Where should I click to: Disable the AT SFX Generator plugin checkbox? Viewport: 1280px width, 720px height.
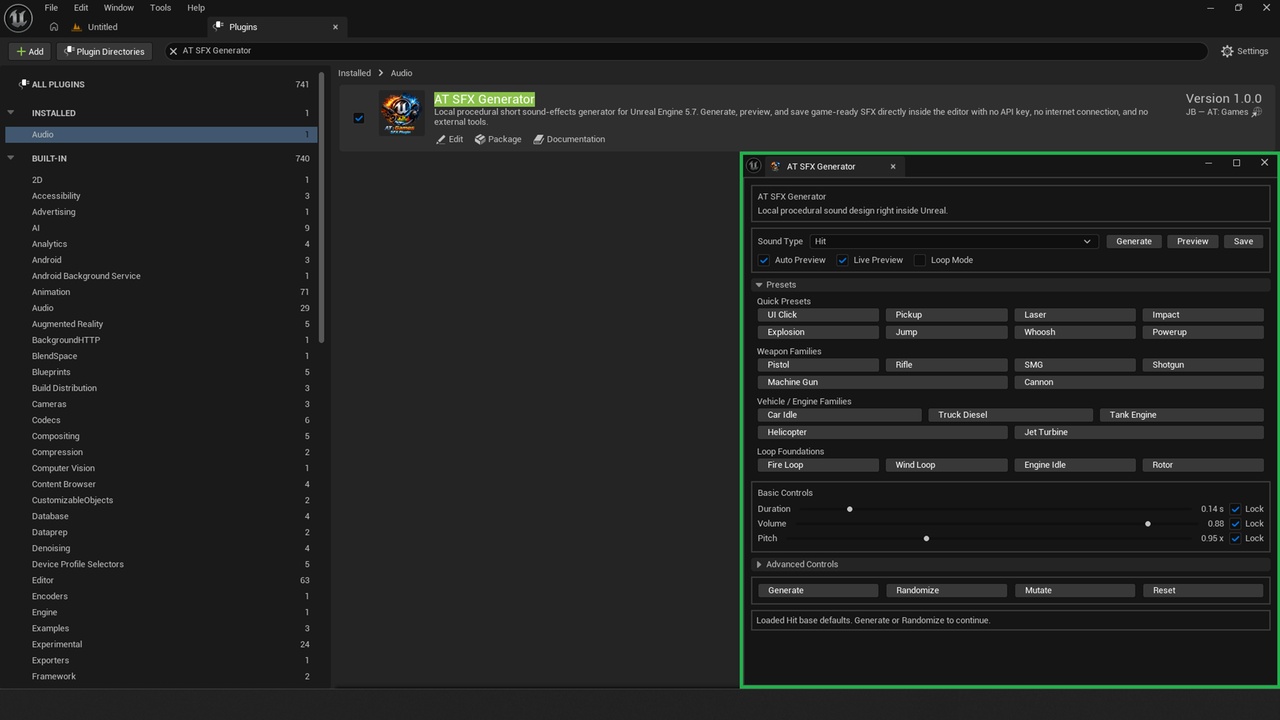click(x=359, y=118)
